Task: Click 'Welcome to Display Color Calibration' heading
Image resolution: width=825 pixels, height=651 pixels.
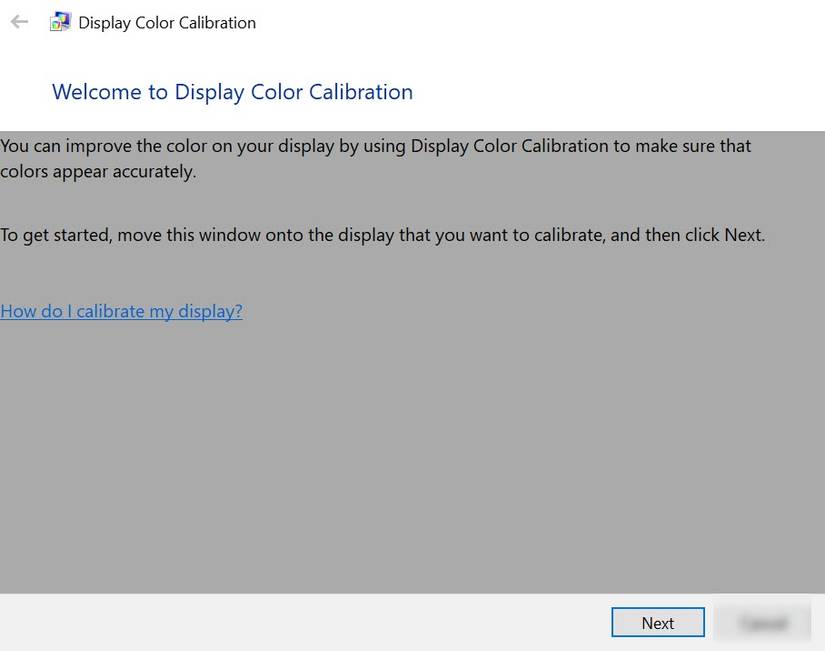Action: click(232, 91)
